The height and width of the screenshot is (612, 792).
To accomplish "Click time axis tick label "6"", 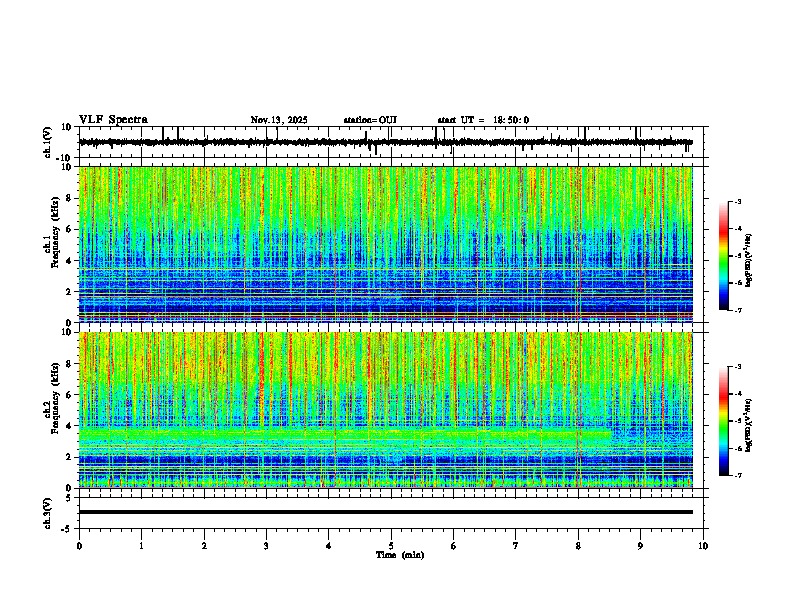I will 454,546.
